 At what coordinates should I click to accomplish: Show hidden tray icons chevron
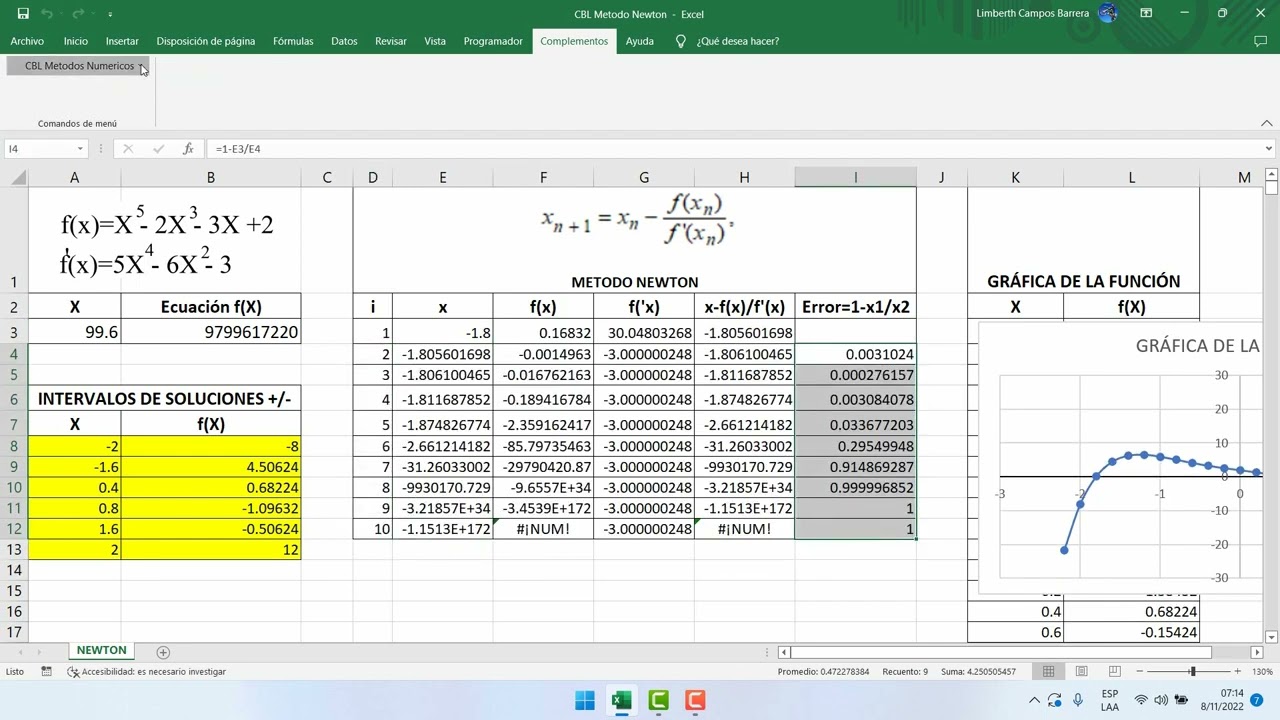coord(1035,700)
